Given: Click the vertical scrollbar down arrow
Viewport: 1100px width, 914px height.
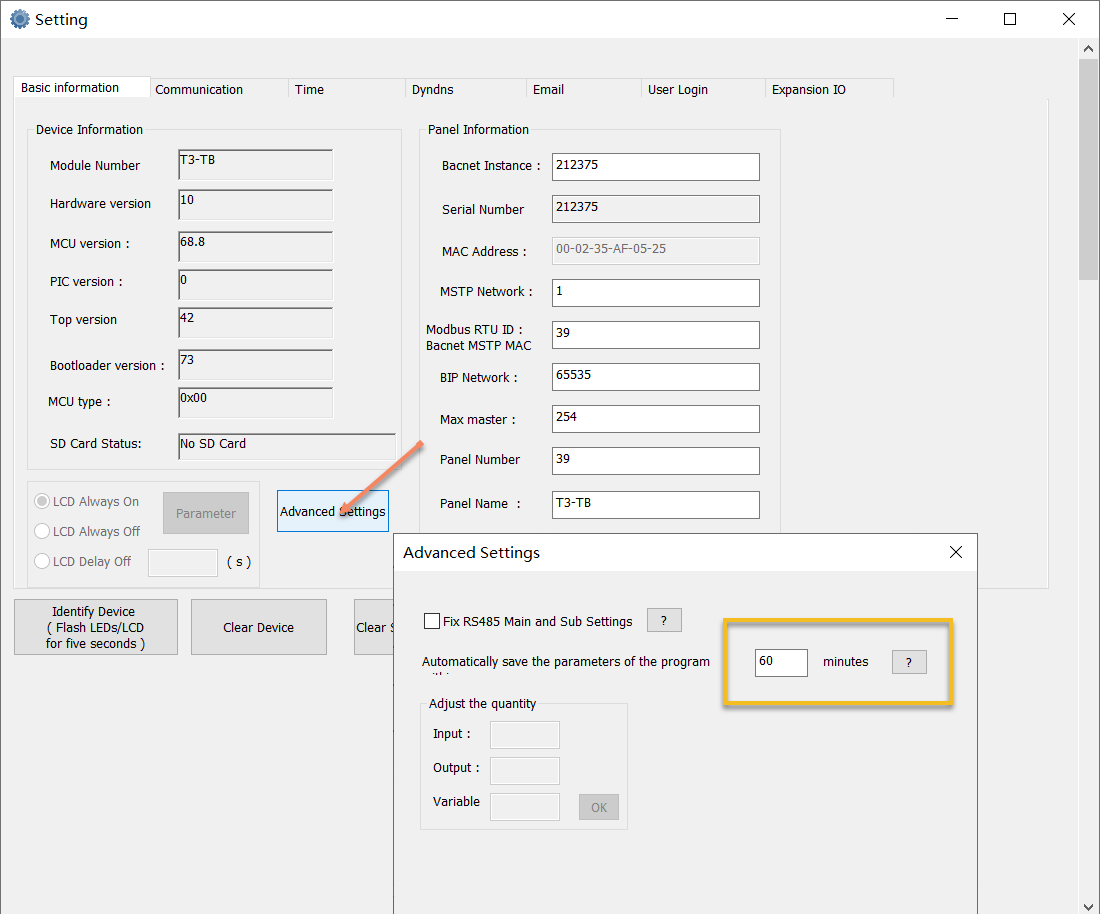Looking at the screenshot, I should 1088,906.
